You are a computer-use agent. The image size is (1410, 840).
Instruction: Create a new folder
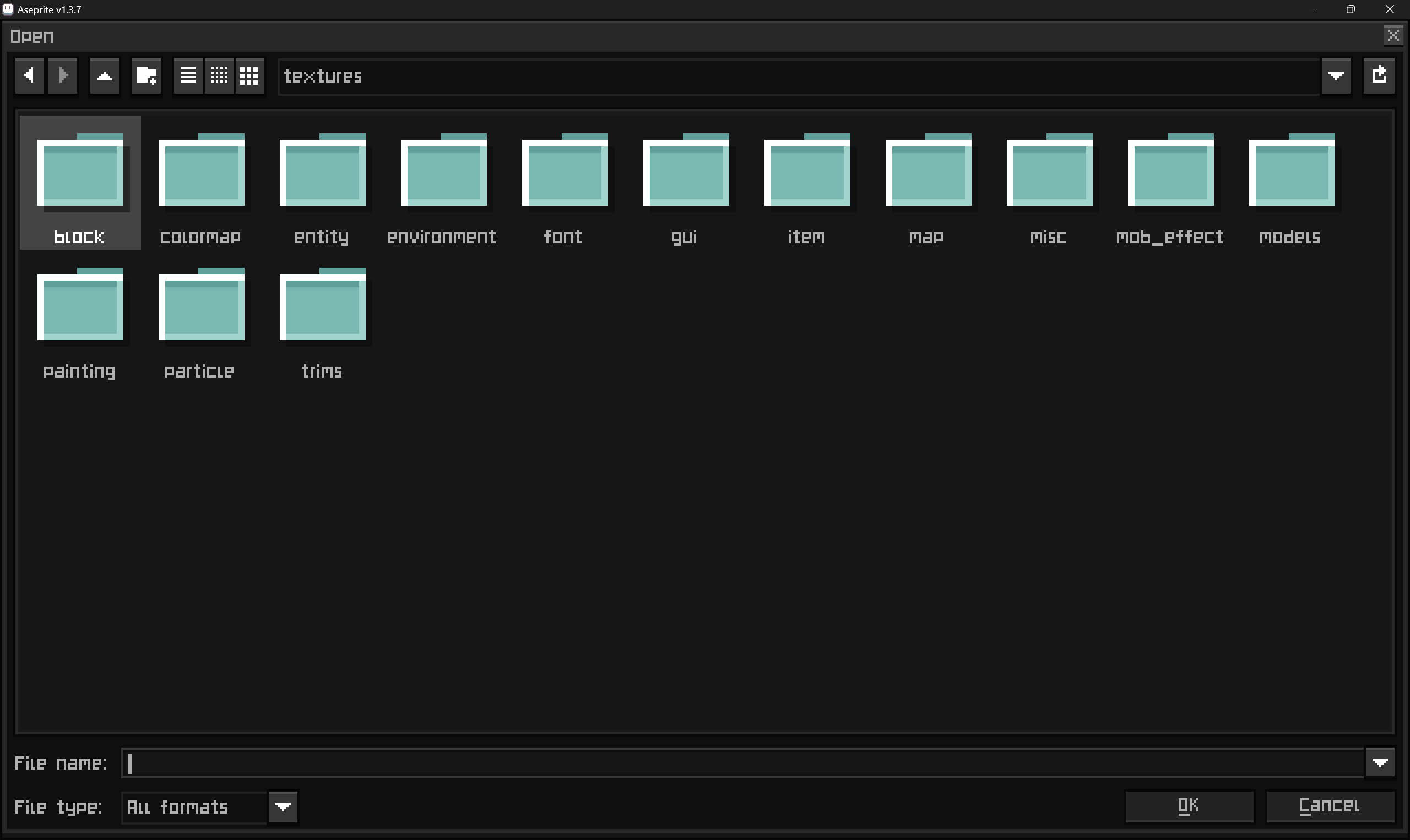point(146,75)
